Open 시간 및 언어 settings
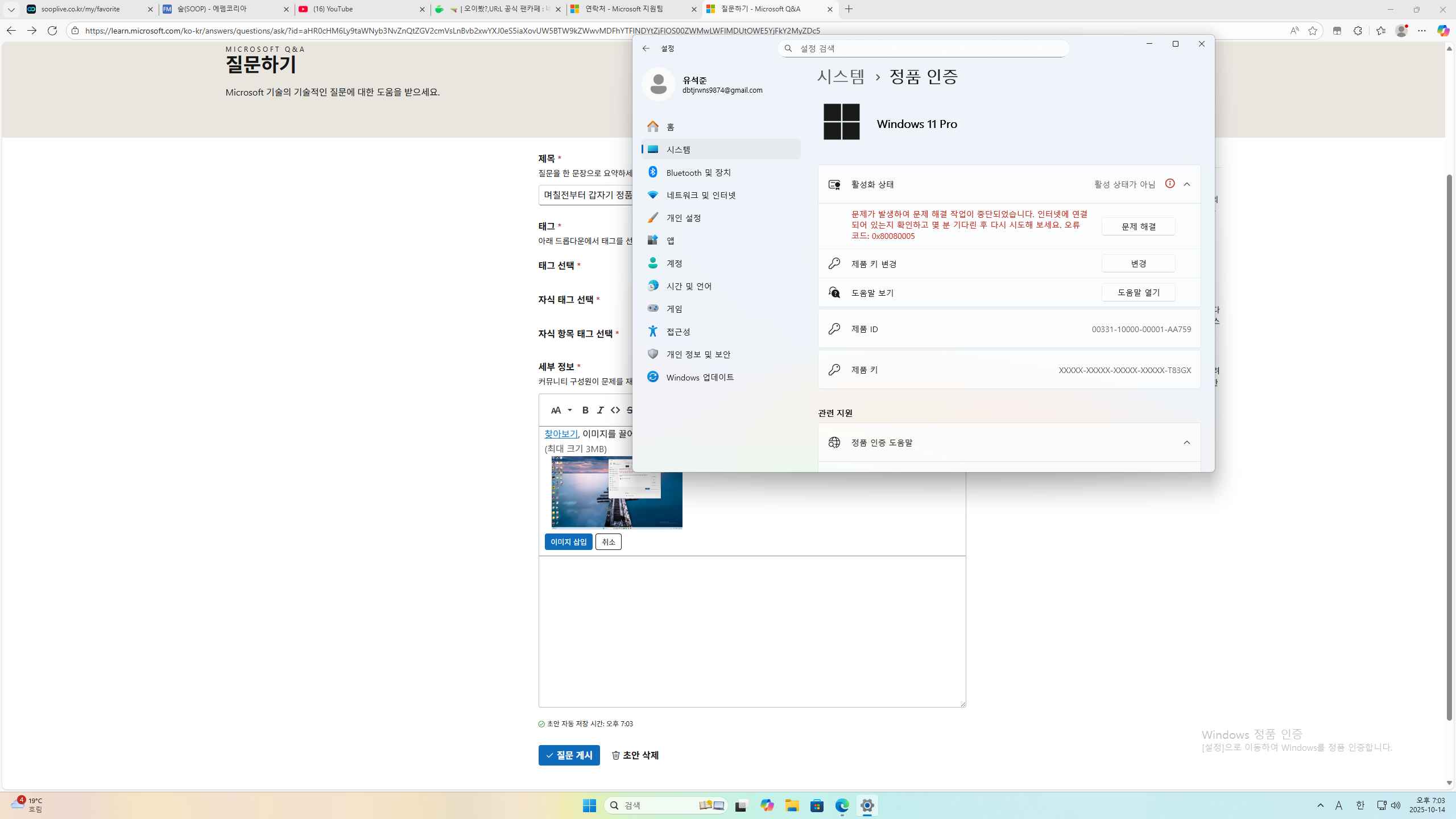 coord(721,286)
